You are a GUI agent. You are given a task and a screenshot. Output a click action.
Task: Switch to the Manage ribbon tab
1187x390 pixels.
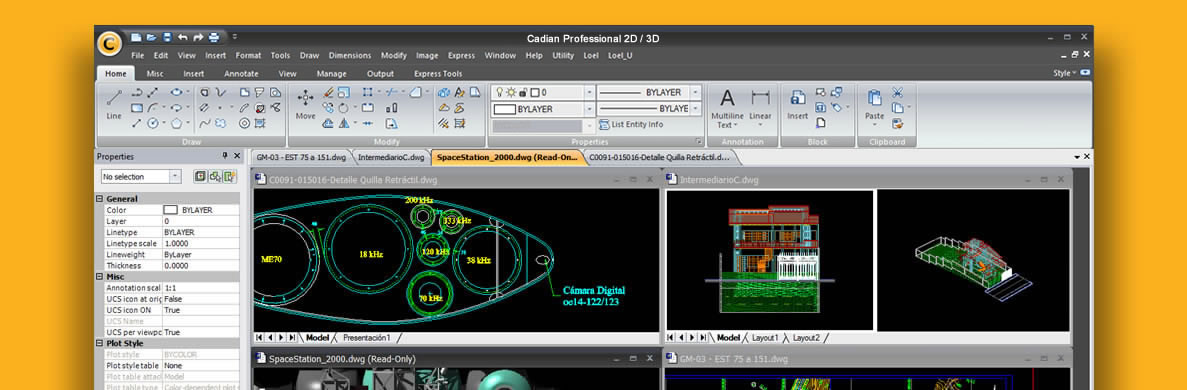click(x=332, y=73)
